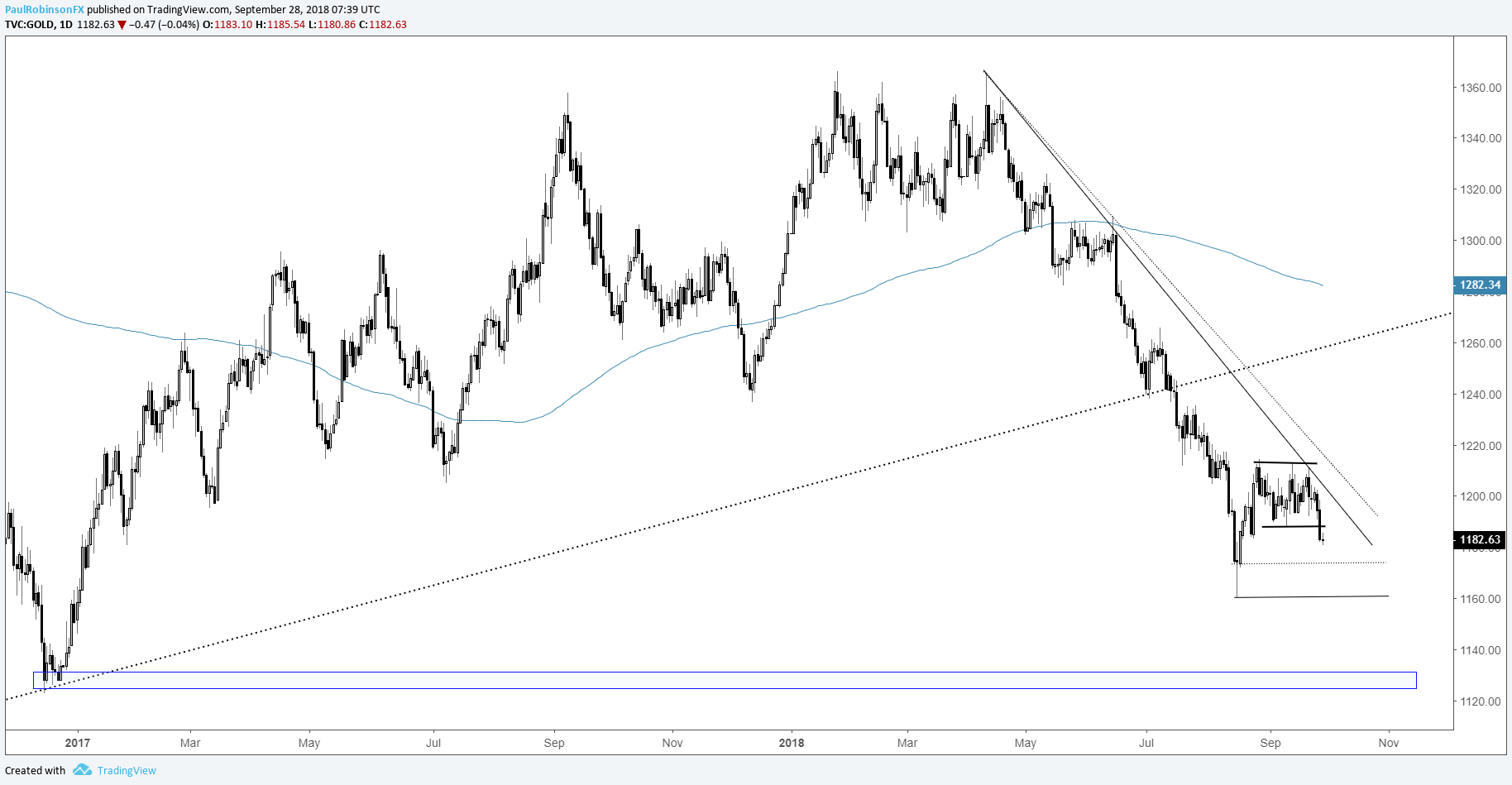The width and height of the screenshot is (1512, 785).
Task: Click the Open value O:1183.10
Action: [x=227, y=25]
